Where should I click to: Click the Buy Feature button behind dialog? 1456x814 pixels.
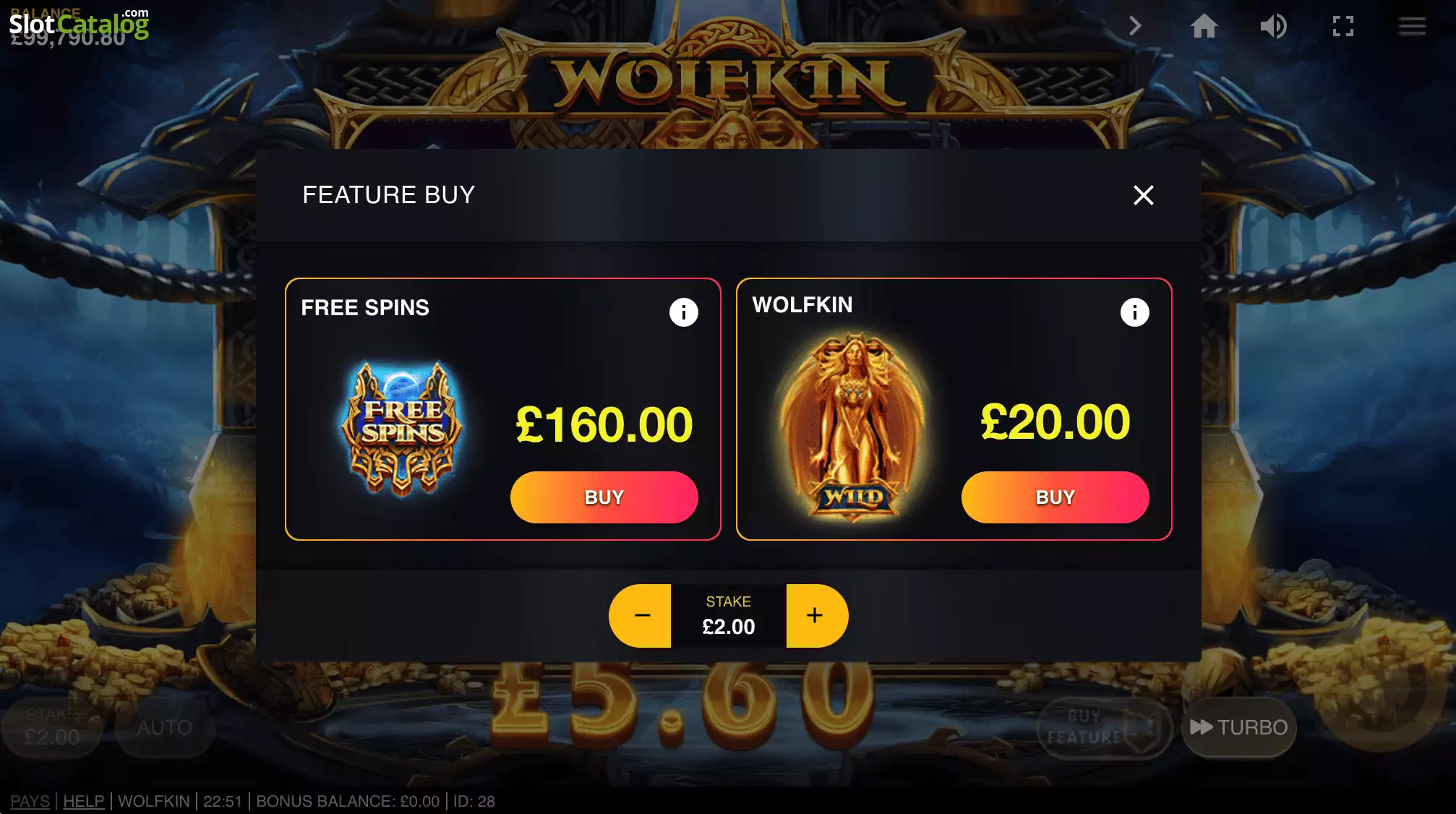(x=1104, y=727)
